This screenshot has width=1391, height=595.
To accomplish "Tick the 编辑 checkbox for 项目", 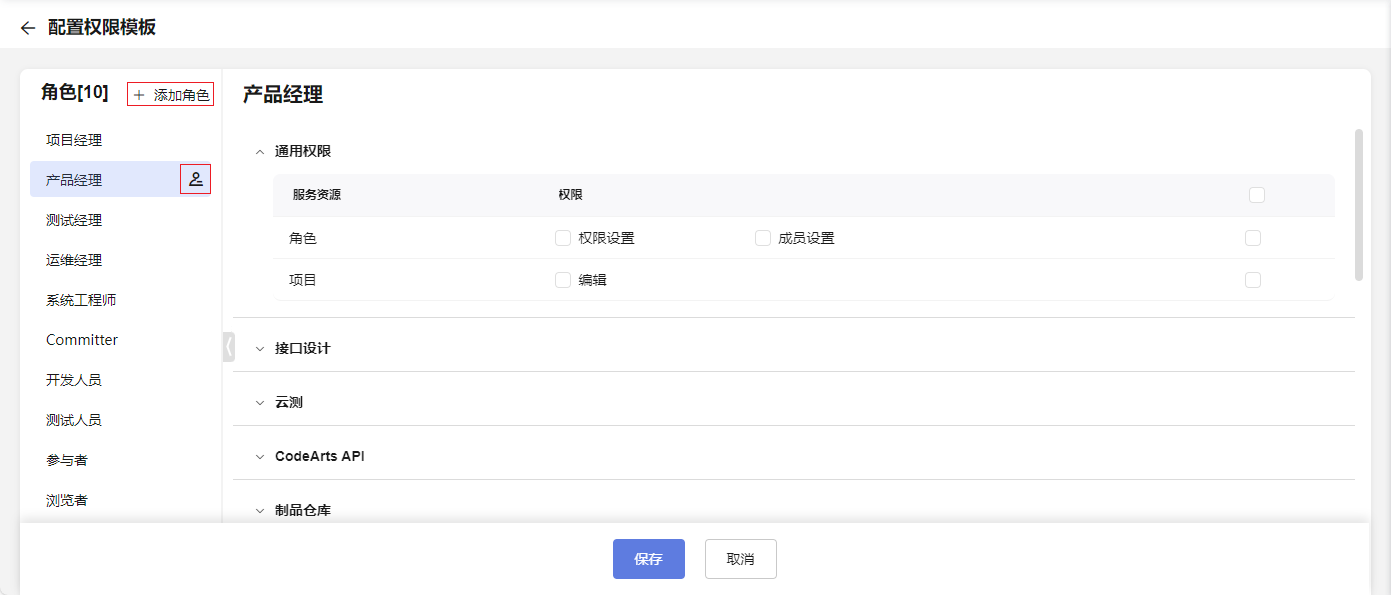I will pos(563,280).
